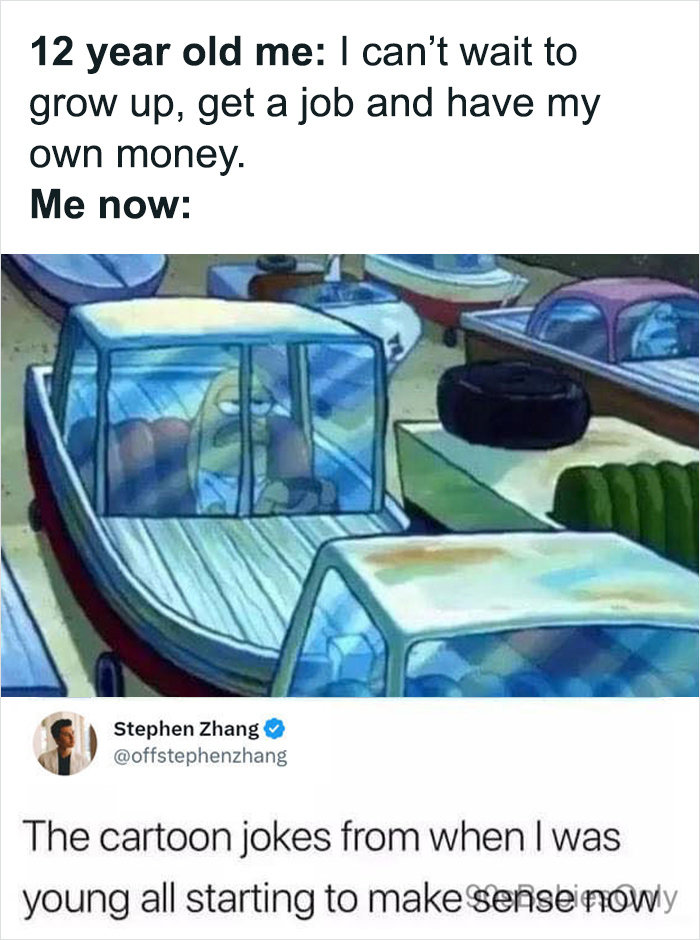This screenshot has width=700, height=940.
Task: Open the @offstephenzhang handle link
Action: pyautogui.click(x=200, y=757)
